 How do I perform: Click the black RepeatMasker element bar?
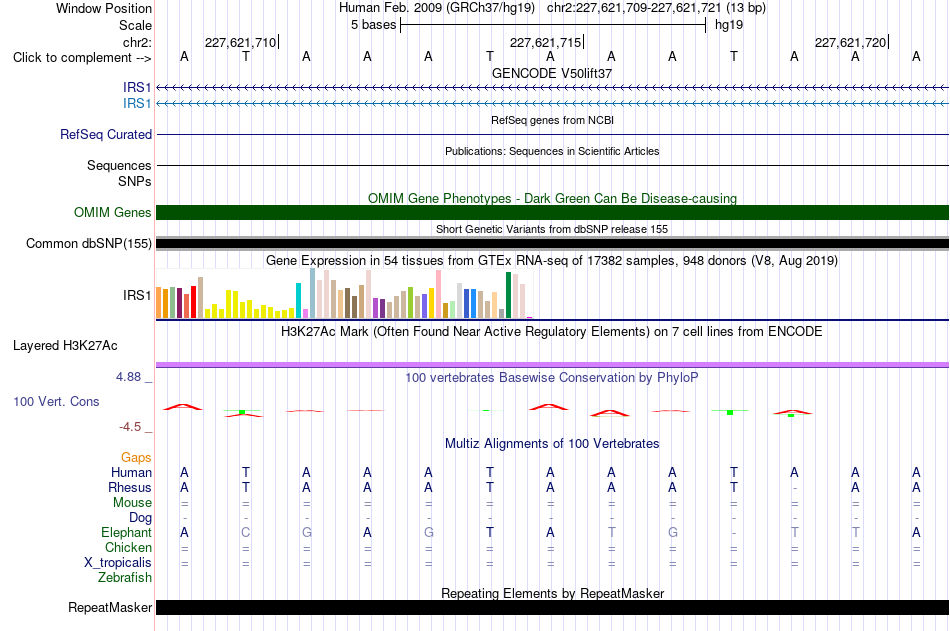tap(552, 607)
